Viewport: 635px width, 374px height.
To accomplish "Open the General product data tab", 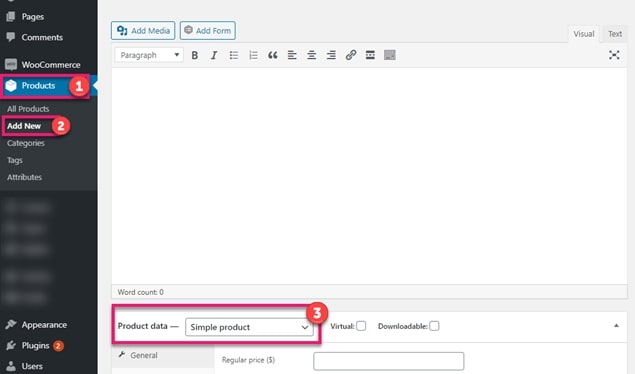I will click(144, 355).
